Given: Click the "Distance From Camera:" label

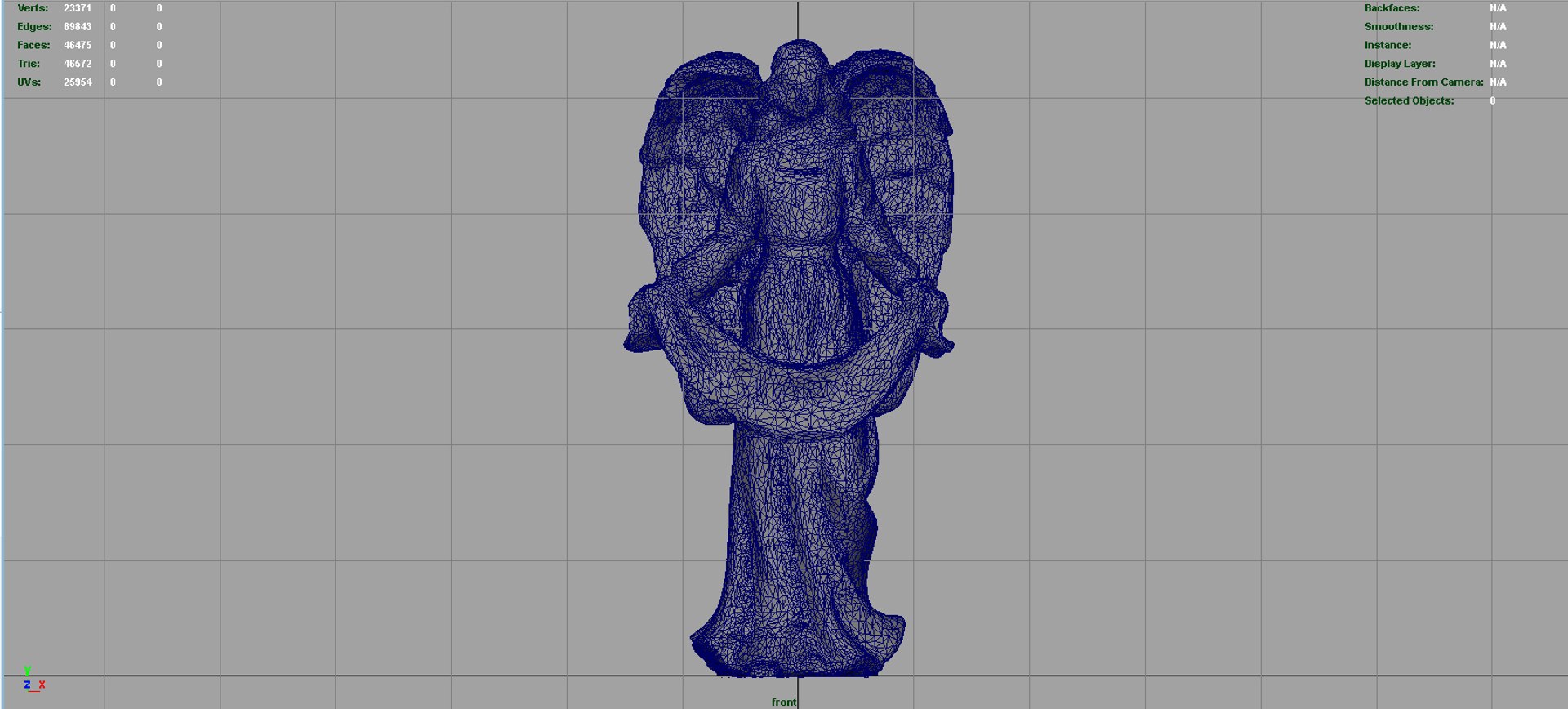Looking at the screenshot, I should point(1424,82).
